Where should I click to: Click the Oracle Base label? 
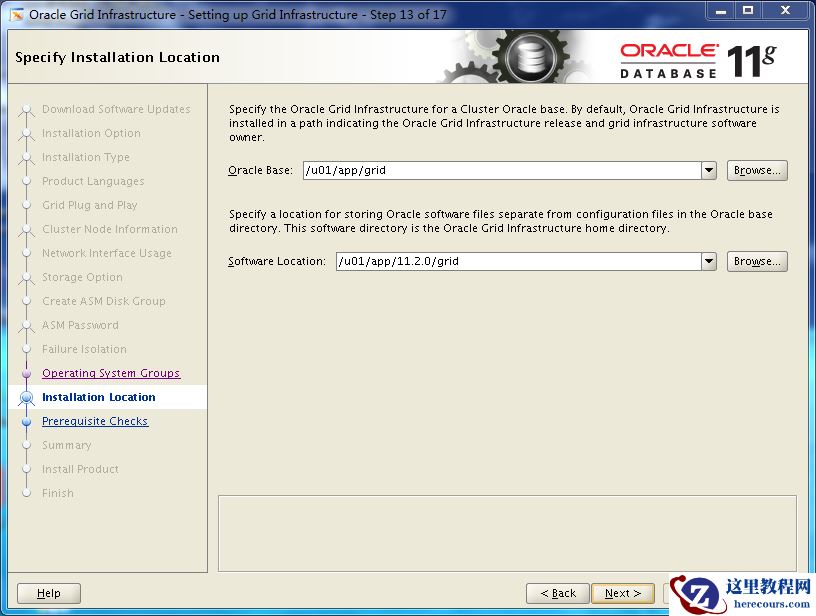[260, 170]
